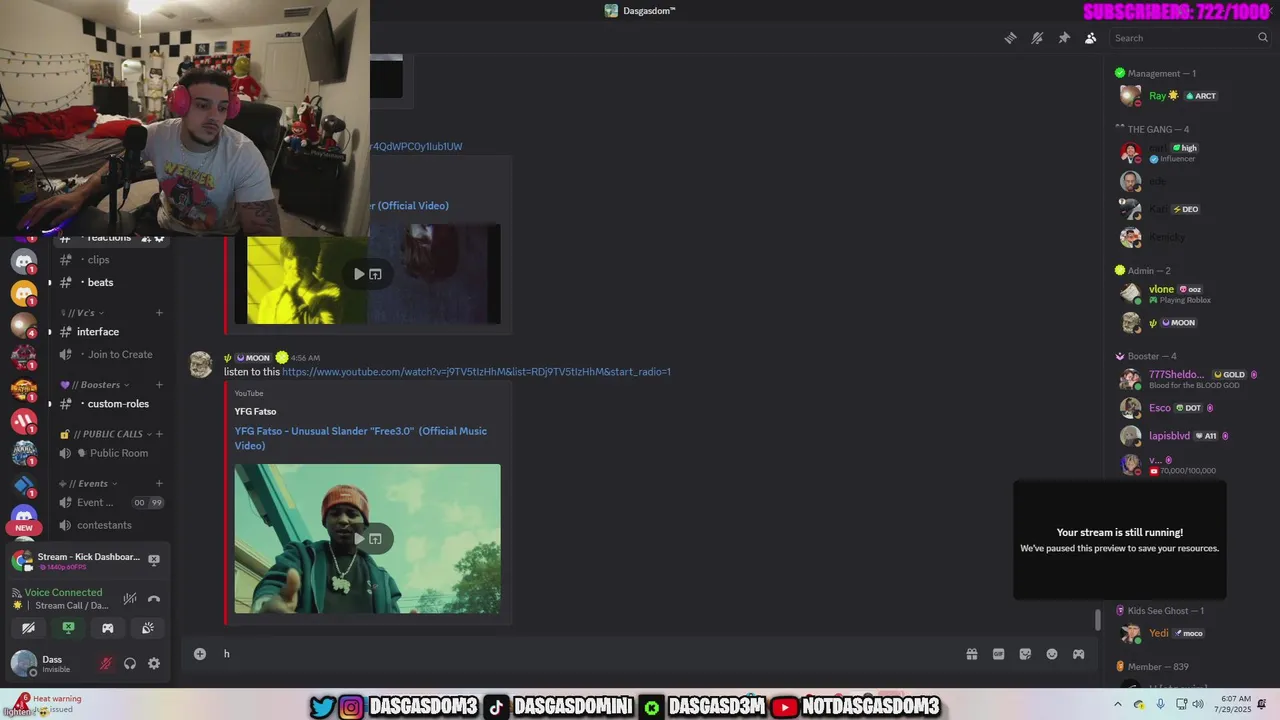Toggle deafen headphones icon
Image resolution: width=1280 pixels, height=720 pixels.
pyautogui.click(x=130, y=663)
